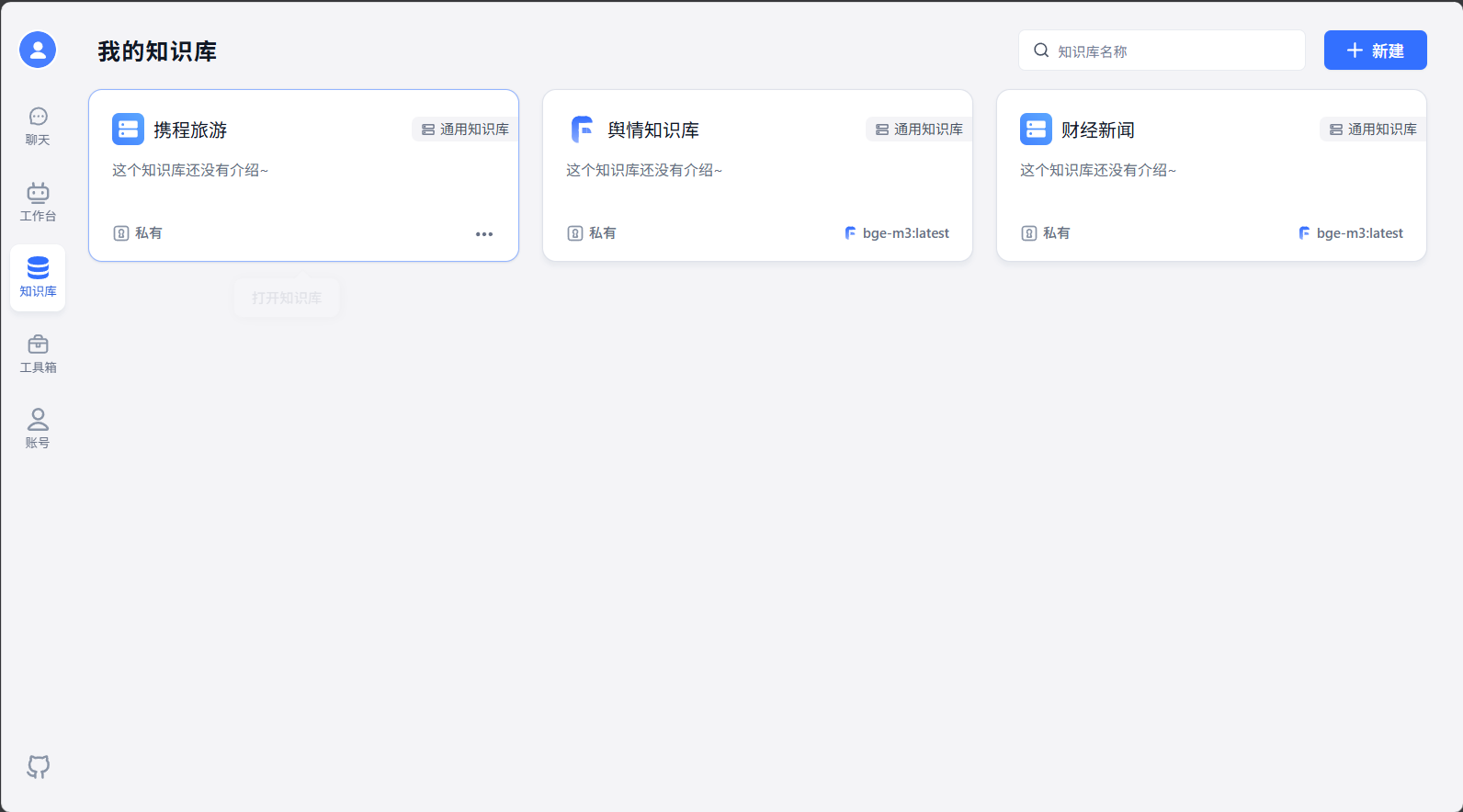Click the 财经新闻 database icon
1463x812 pixels.
(x=1036, y=130)
